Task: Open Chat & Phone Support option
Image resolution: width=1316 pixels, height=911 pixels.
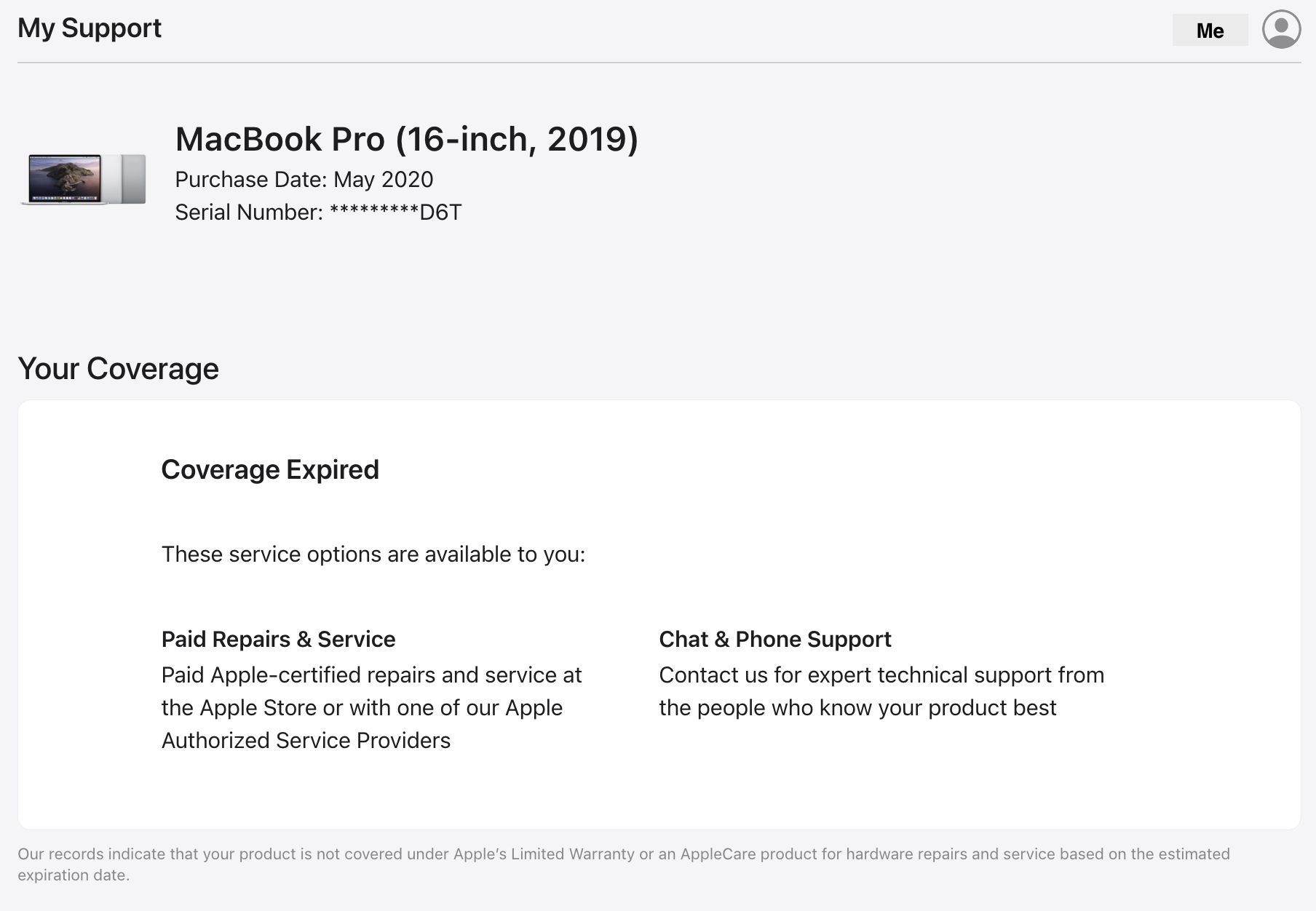Action: [x=774, y=640]
